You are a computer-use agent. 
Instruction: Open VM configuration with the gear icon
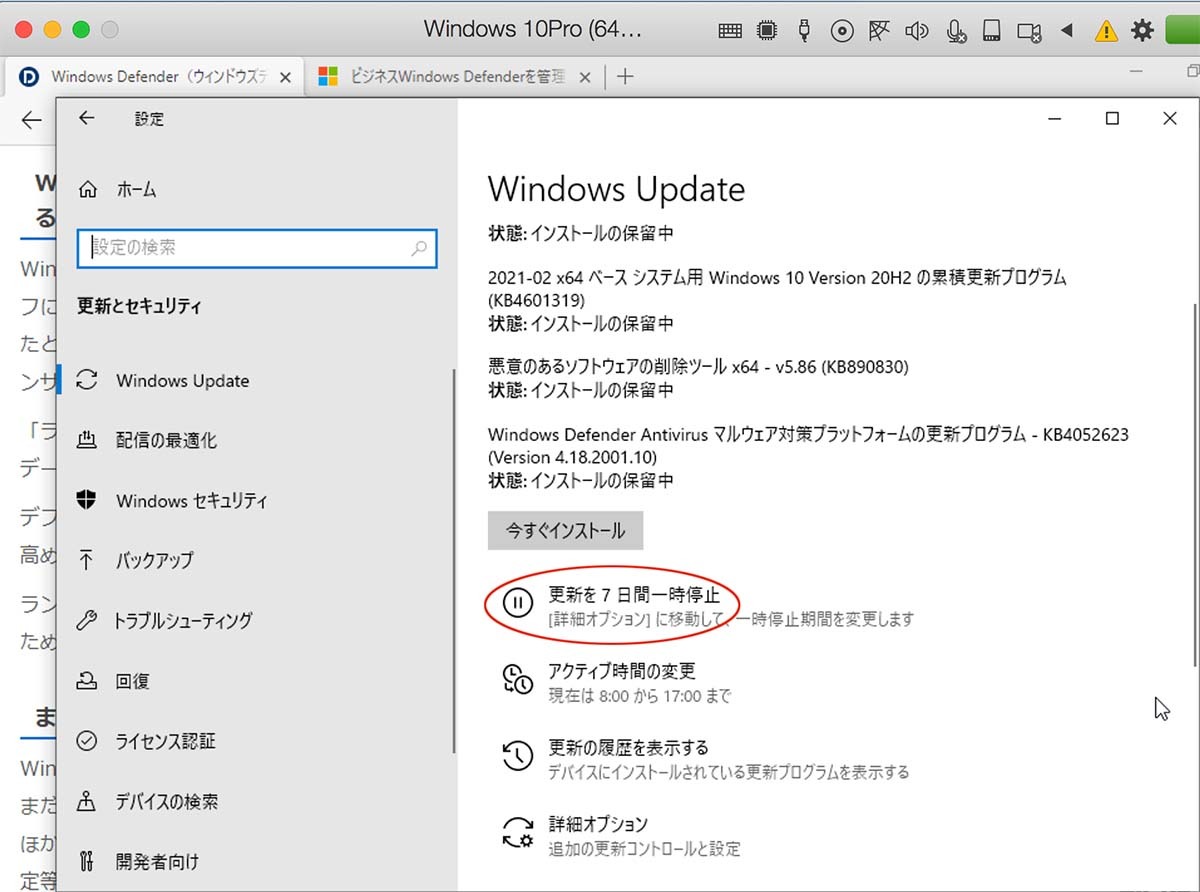coord(1142,31)
